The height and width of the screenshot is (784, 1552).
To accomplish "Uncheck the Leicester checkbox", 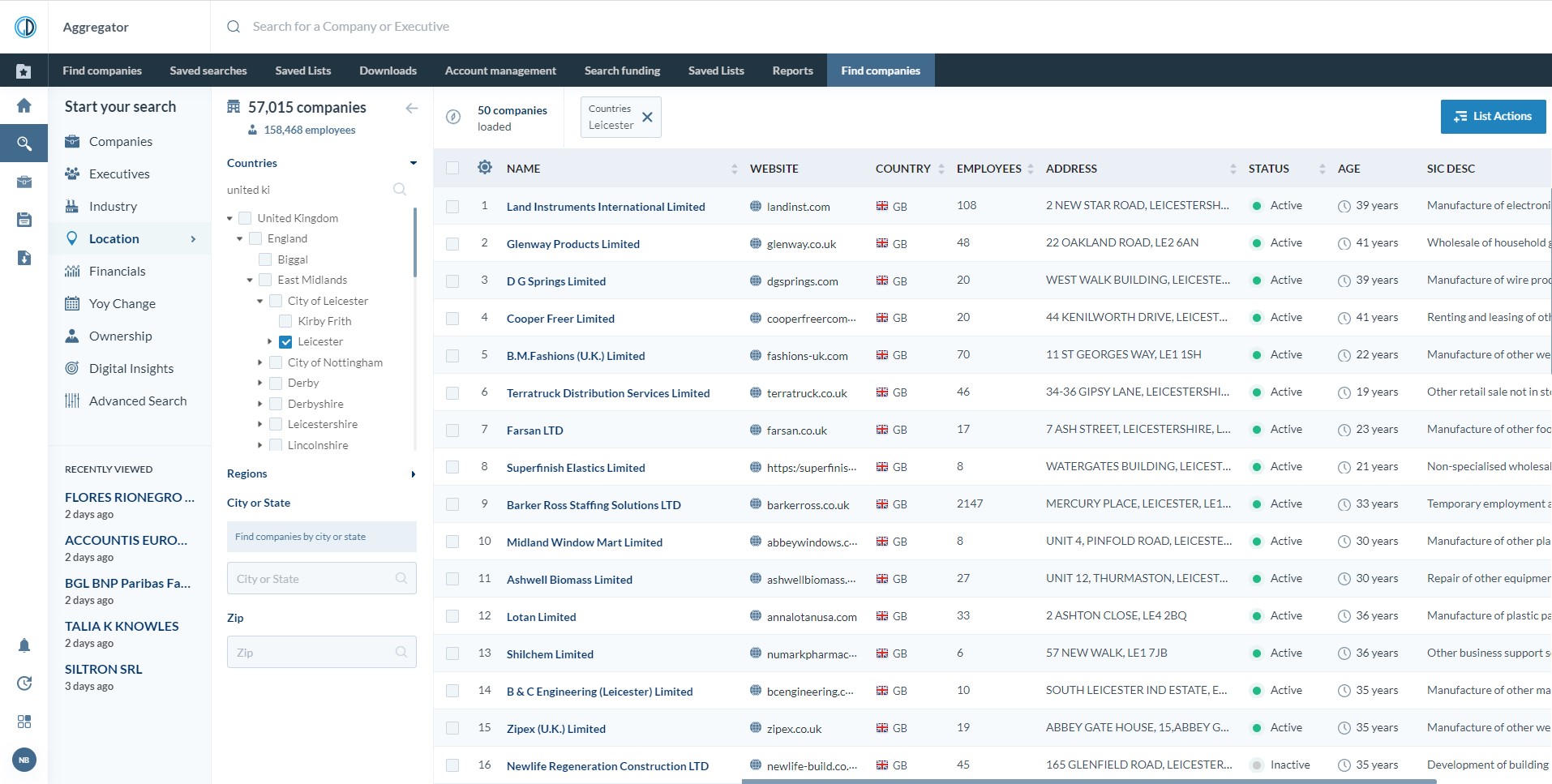I will [x=285, y=342].
